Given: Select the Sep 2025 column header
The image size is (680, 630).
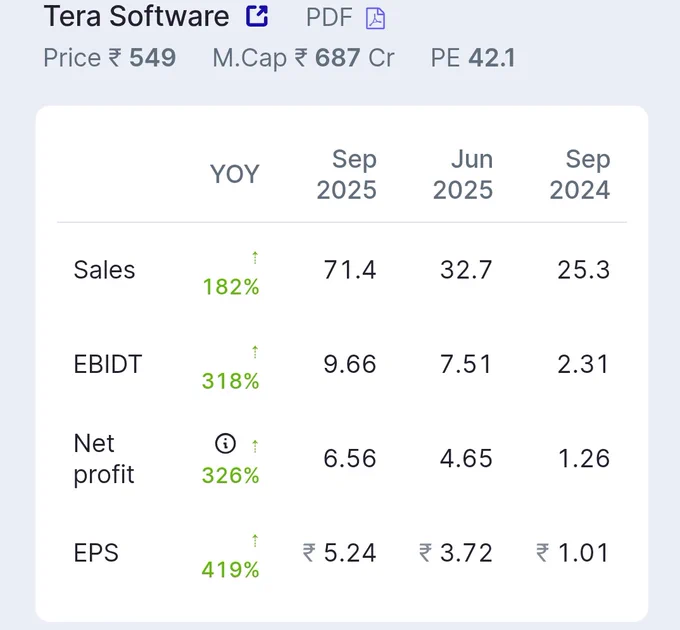Looking at the screenshot, I should [347, 174].
